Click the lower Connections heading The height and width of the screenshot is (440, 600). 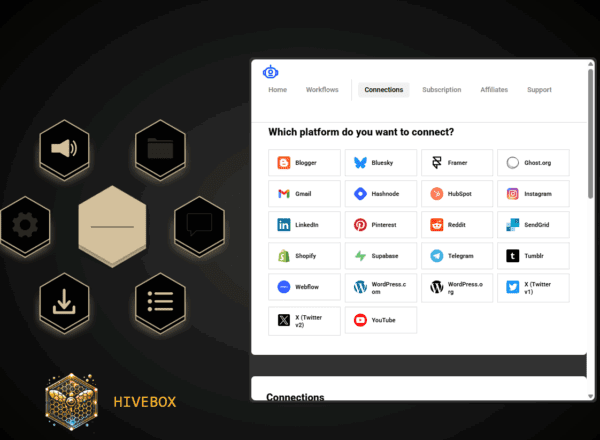click(x=295, y=397)
